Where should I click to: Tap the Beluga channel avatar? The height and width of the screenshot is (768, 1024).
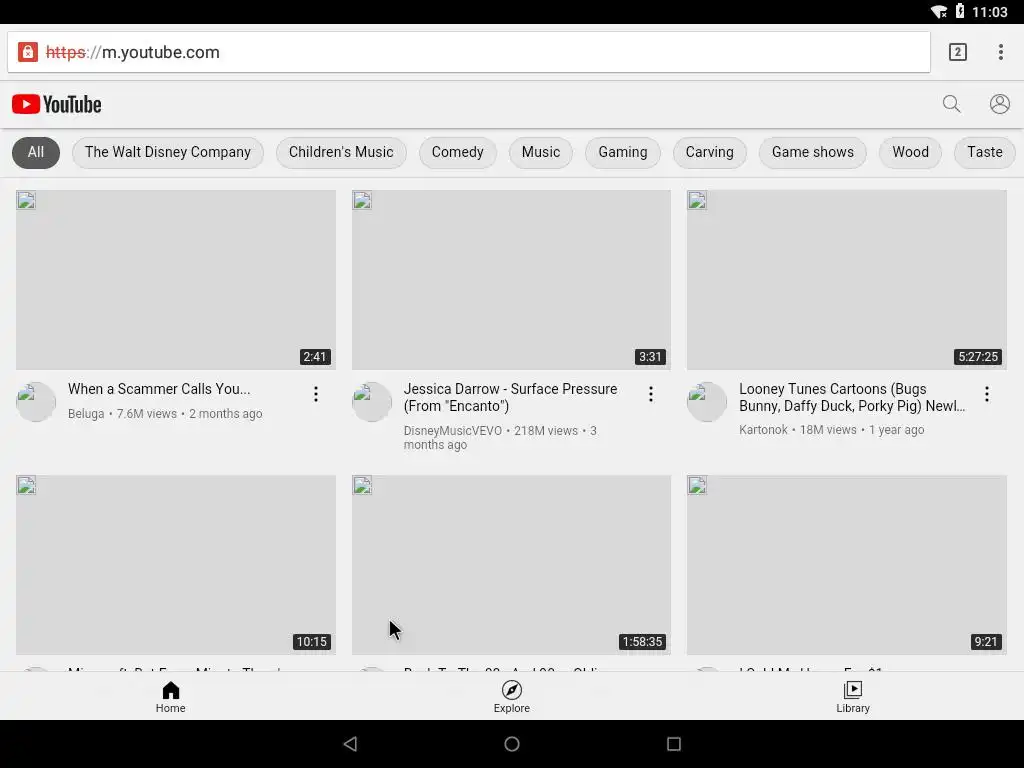tap(36, 402)
